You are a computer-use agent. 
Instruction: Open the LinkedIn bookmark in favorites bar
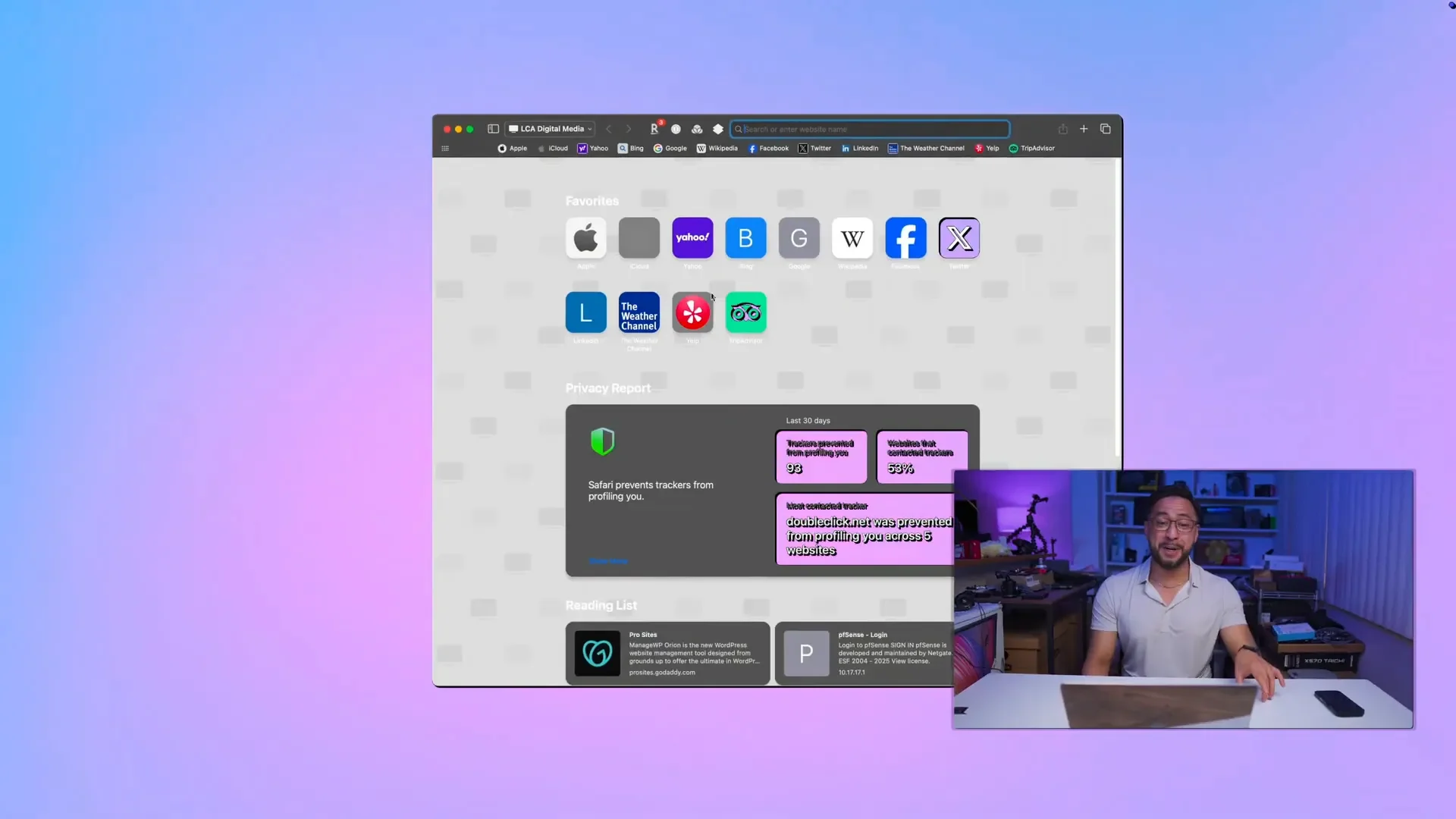tap(860, 149)
